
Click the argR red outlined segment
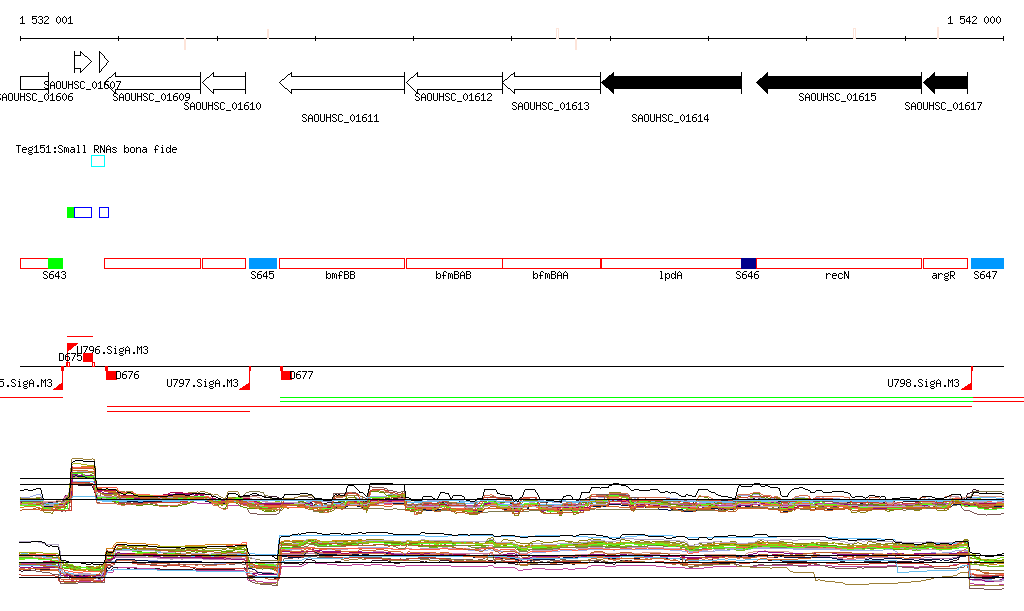pos(945,264)
